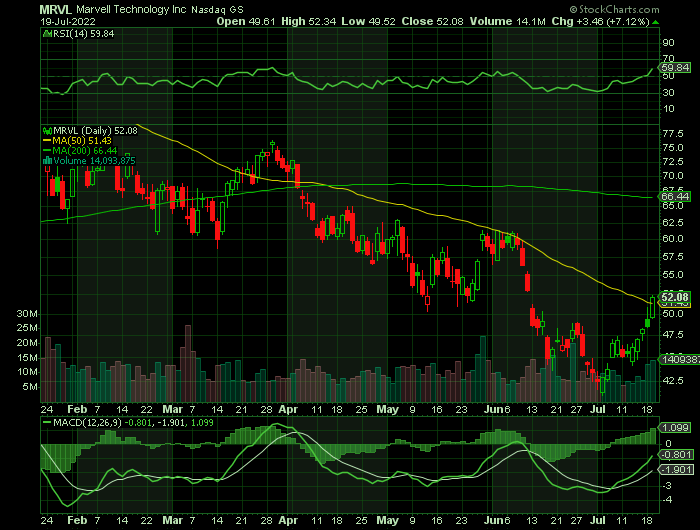
Task: Click the 52.08 last price tag
Action: (675, 297)
